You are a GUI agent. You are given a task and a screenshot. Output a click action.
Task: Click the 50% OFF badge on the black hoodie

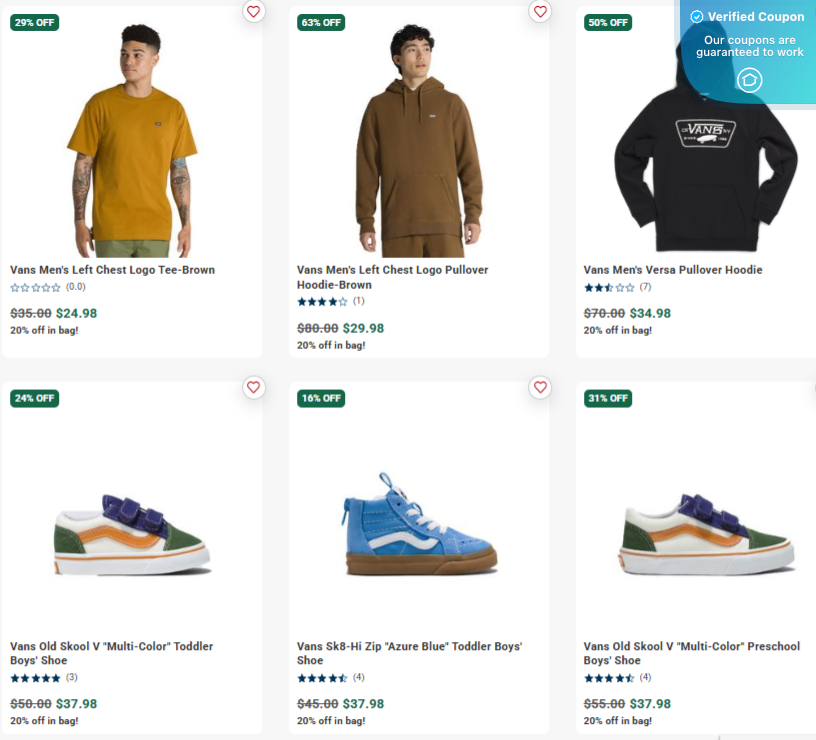[607, 22]
